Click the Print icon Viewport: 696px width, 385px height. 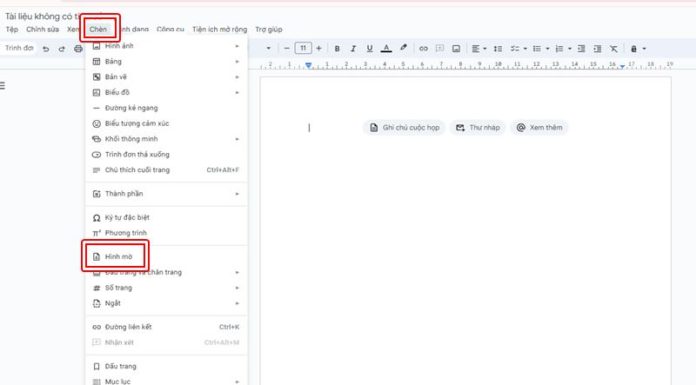point(78,49)
